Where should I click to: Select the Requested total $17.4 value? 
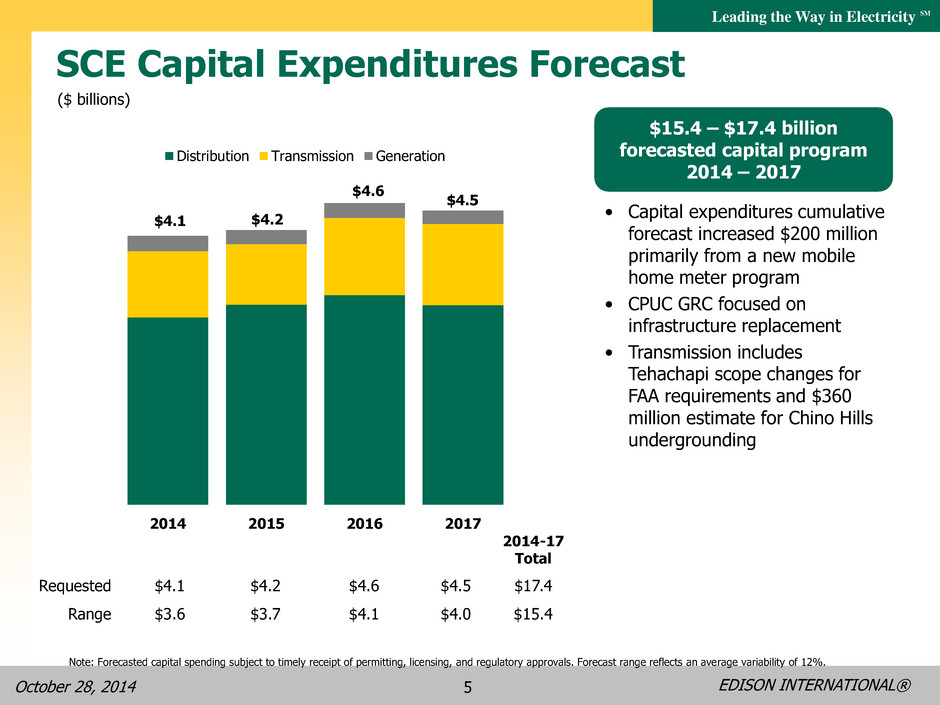(533, 586)
